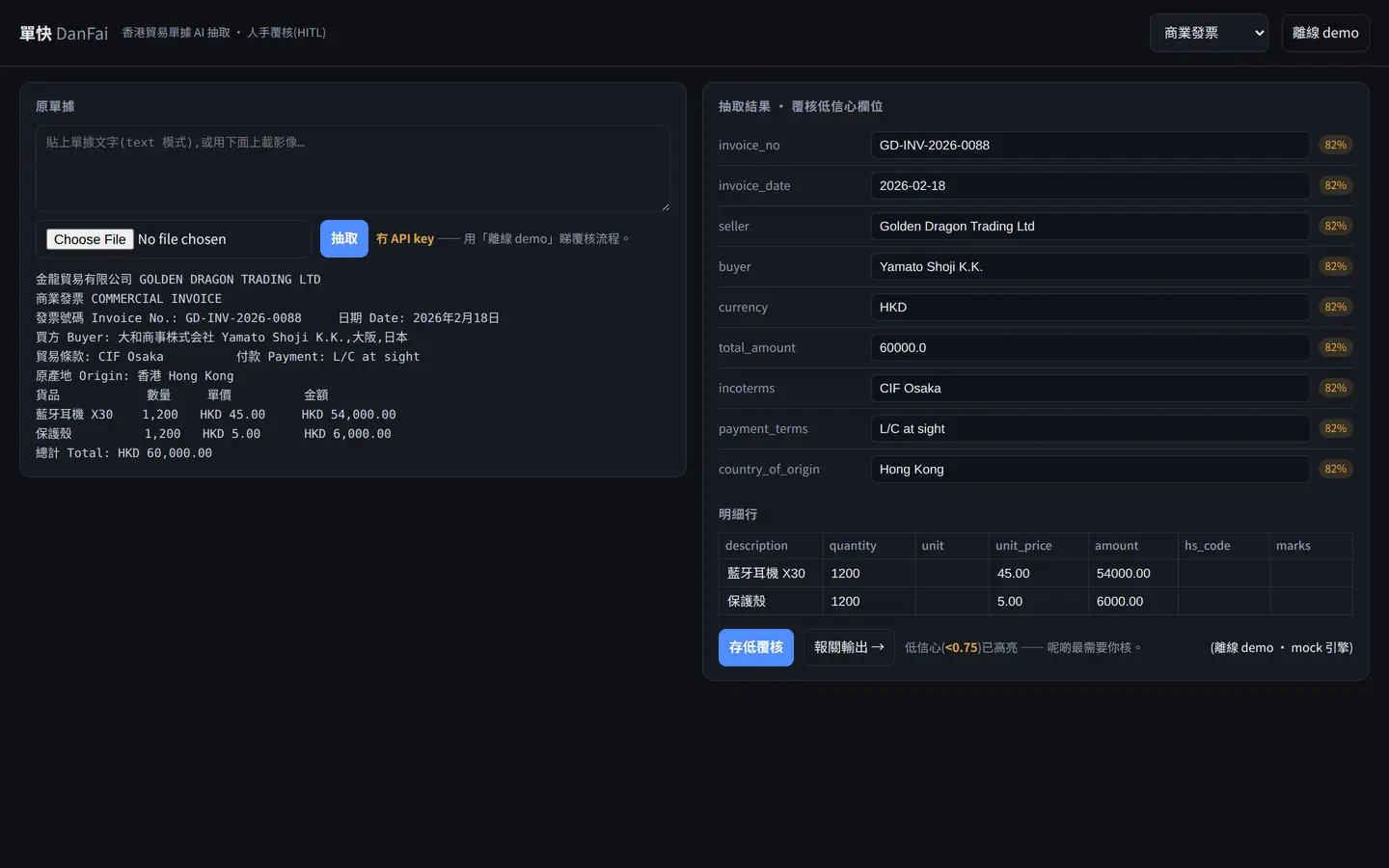1389x868 pixels.
Task: Click the (離線 demo · mock 引擎) label
Action: [1281, 647]
